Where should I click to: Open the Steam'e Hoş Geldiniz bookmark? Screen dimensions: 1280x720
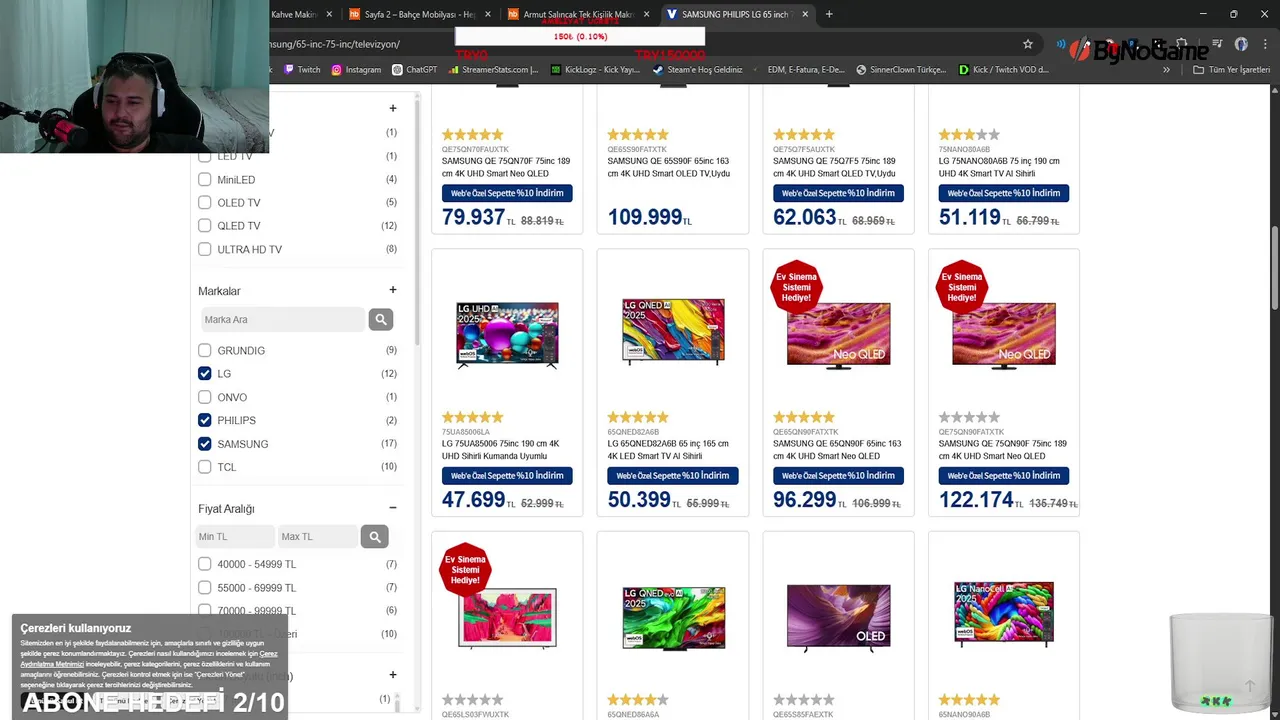point(697,70)
